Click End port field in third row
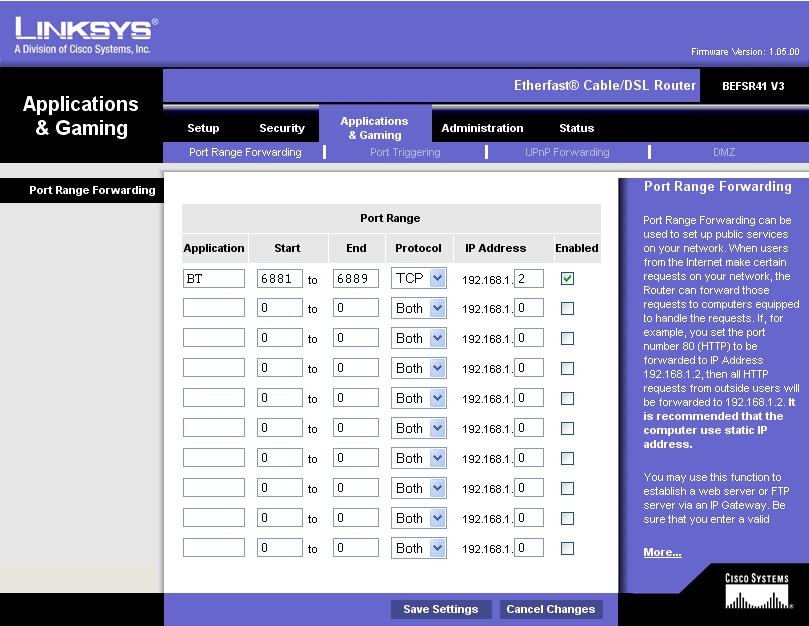This screenshot has height=626, width=809. (x=355, y=338)
